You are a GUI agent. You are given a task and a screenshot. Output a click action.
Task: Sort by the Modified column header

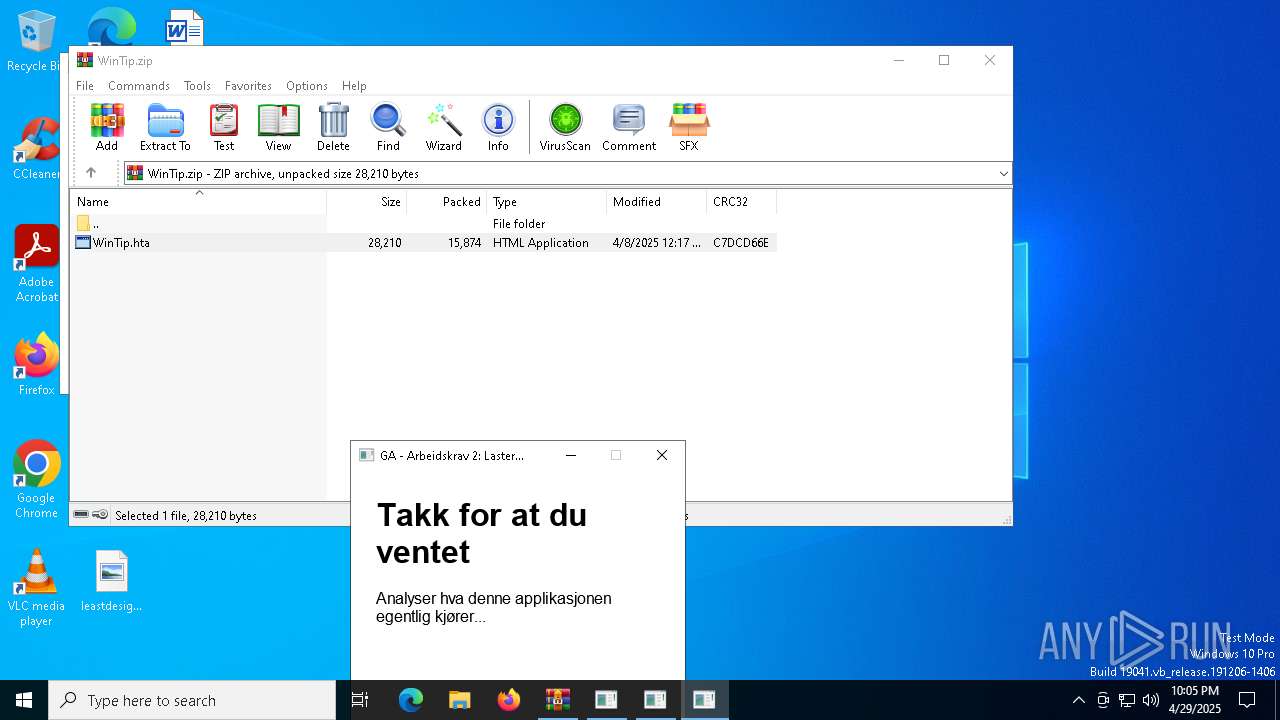point(657,202)
